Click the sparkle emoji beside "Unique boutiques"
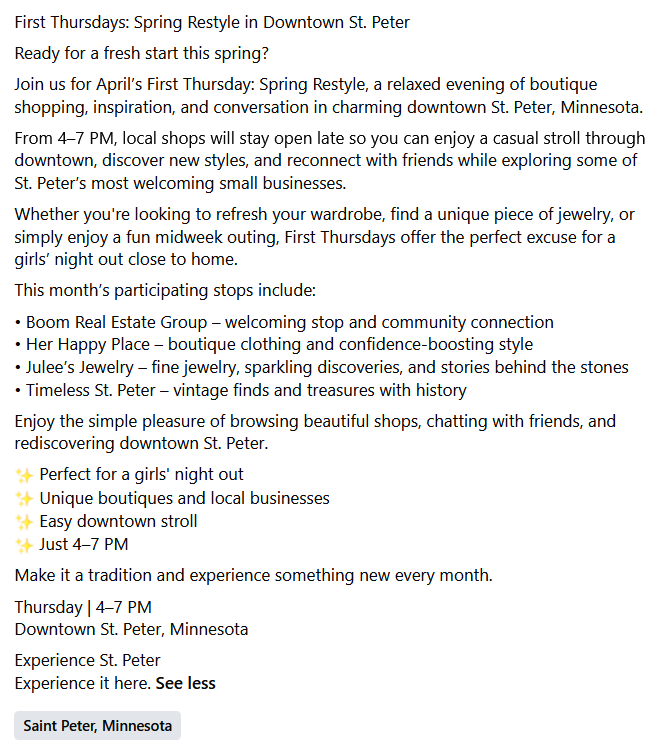 click(x=24, y=498)
